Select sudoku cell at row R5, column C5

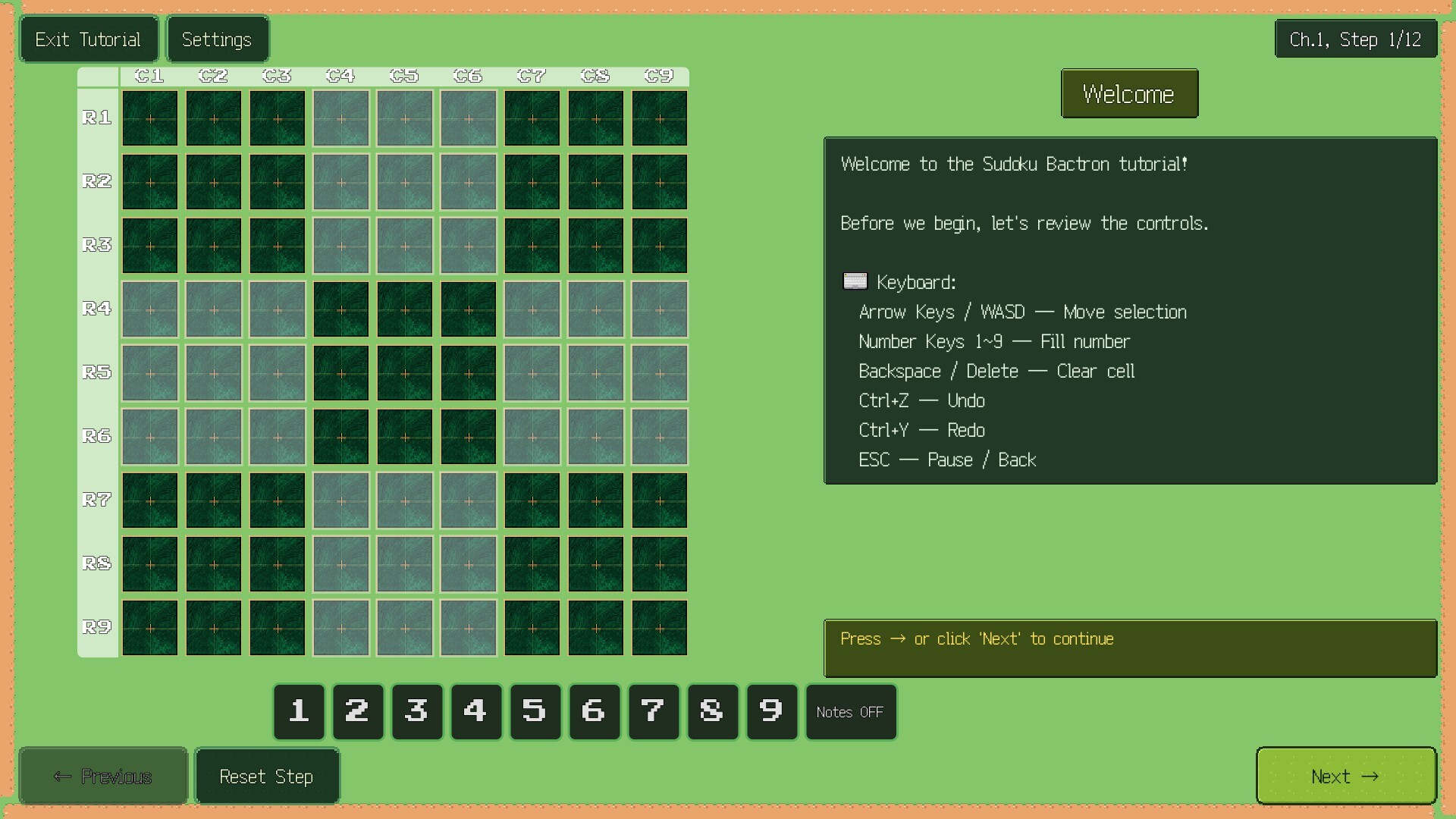click(405, 373)
